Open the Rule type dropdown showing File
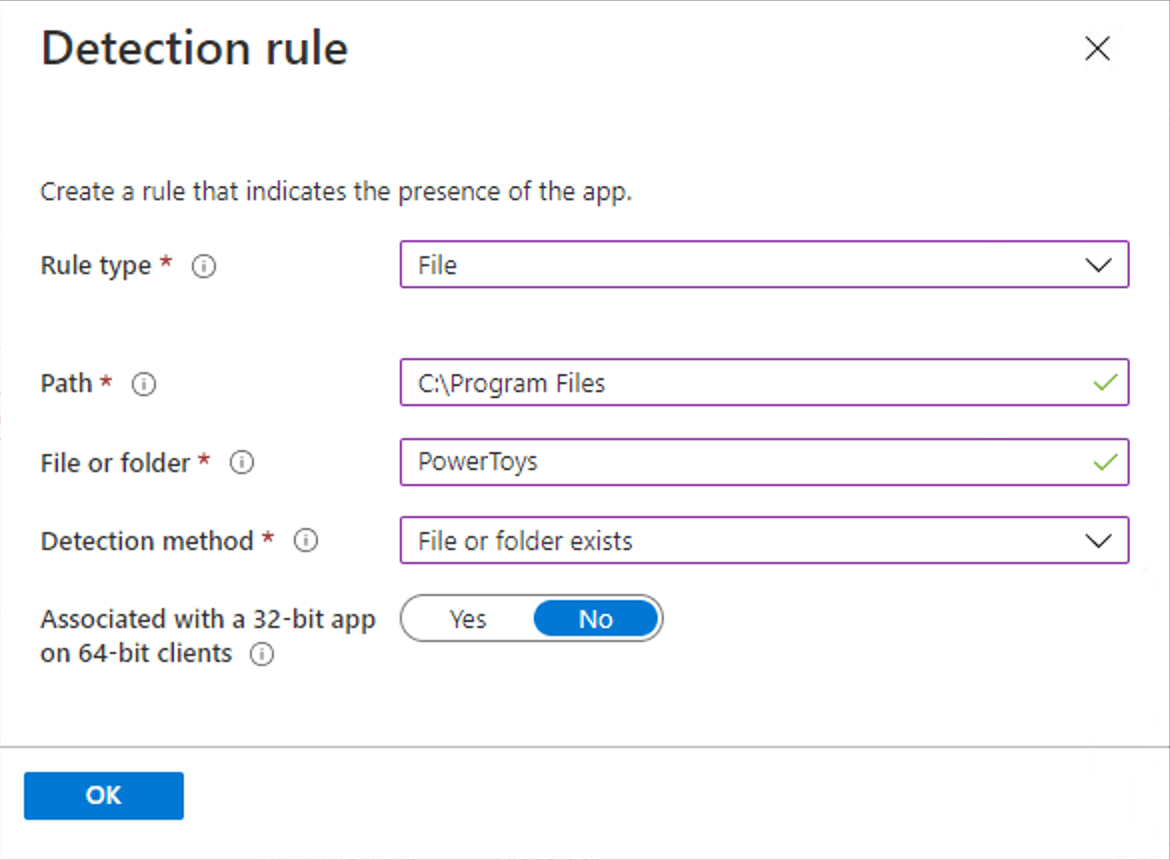The width and height of the screenshot is (1170, 860). [x=765, y=265]
